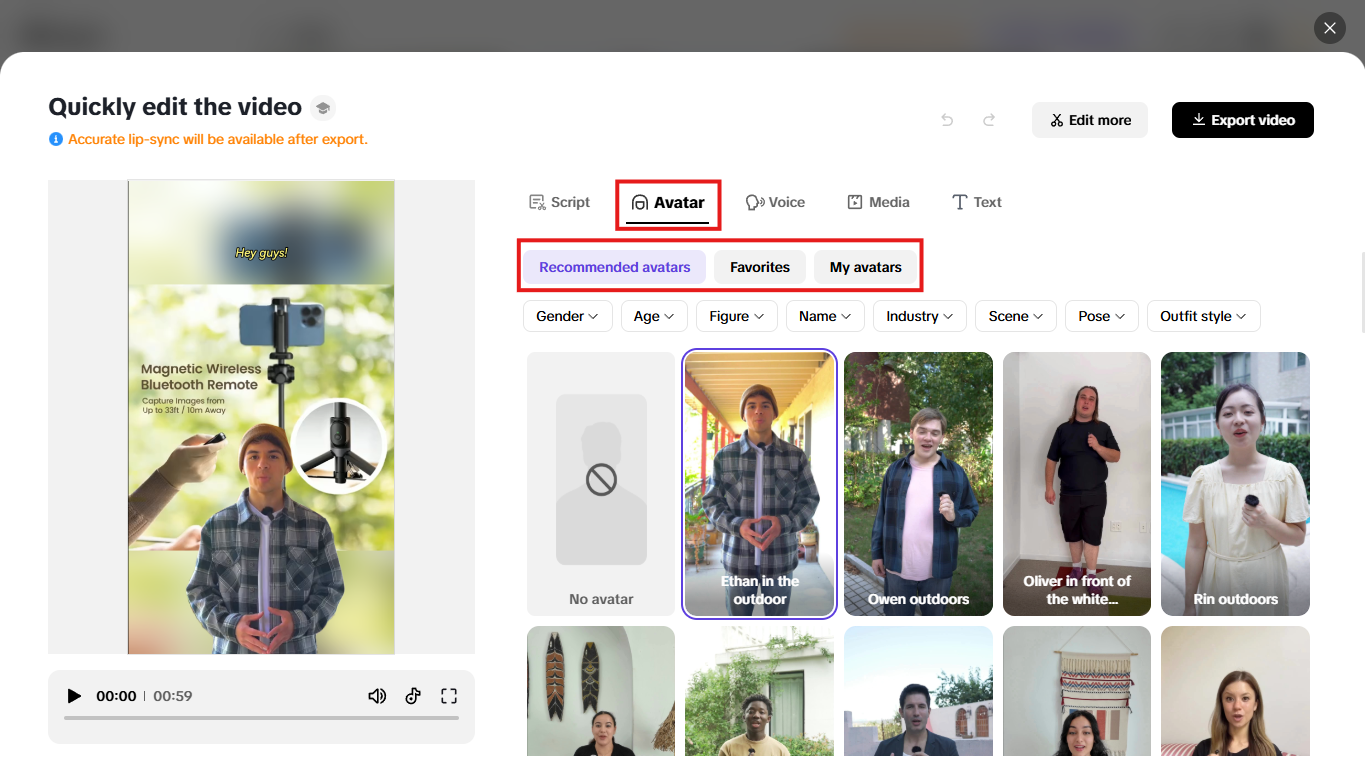The image size is (1365, 767).
Task: Pick the avatar standing by green door
Action: (760, 691)
